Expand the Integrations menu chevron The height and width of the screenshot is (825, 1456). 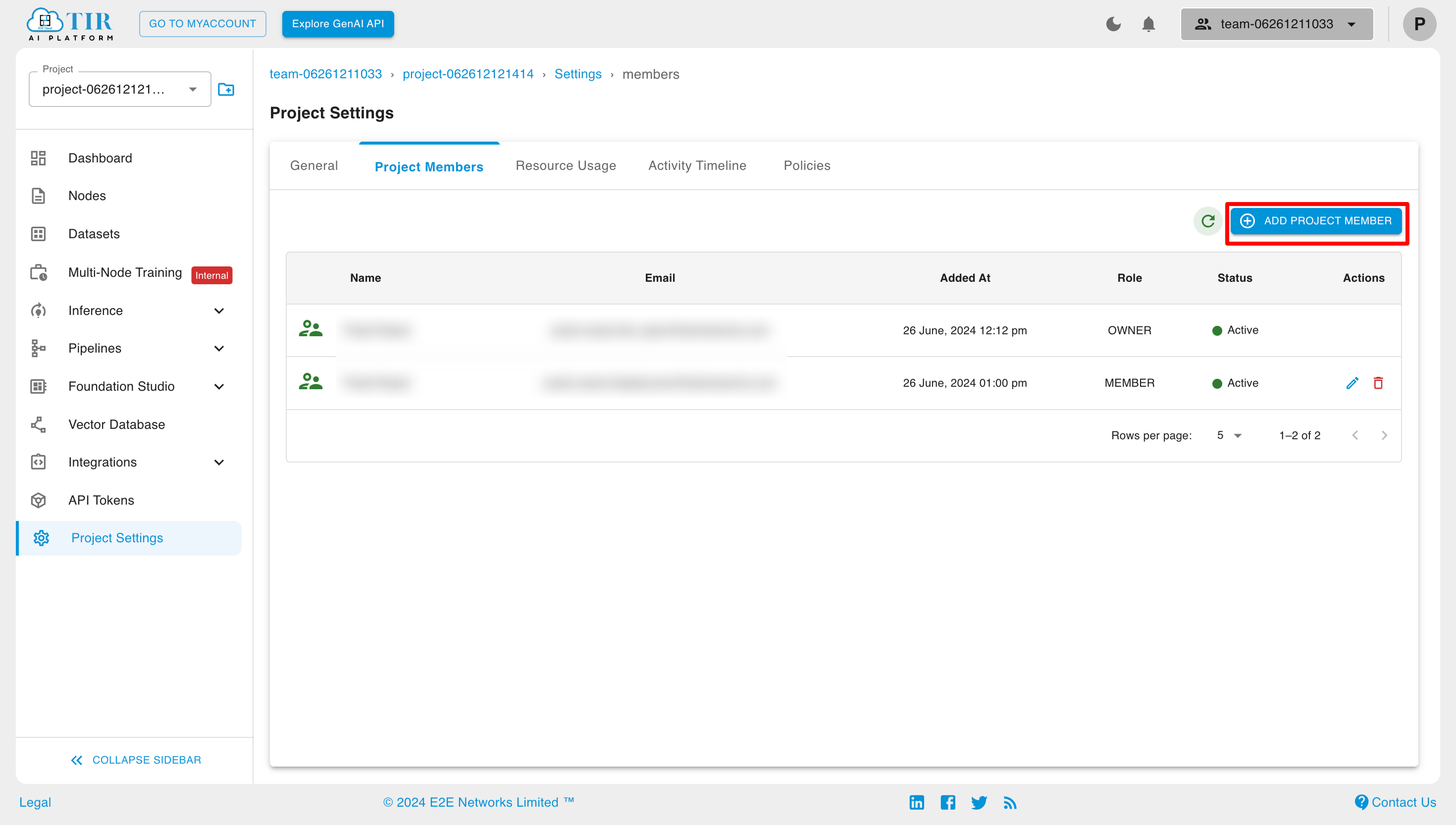pos(219,463)
